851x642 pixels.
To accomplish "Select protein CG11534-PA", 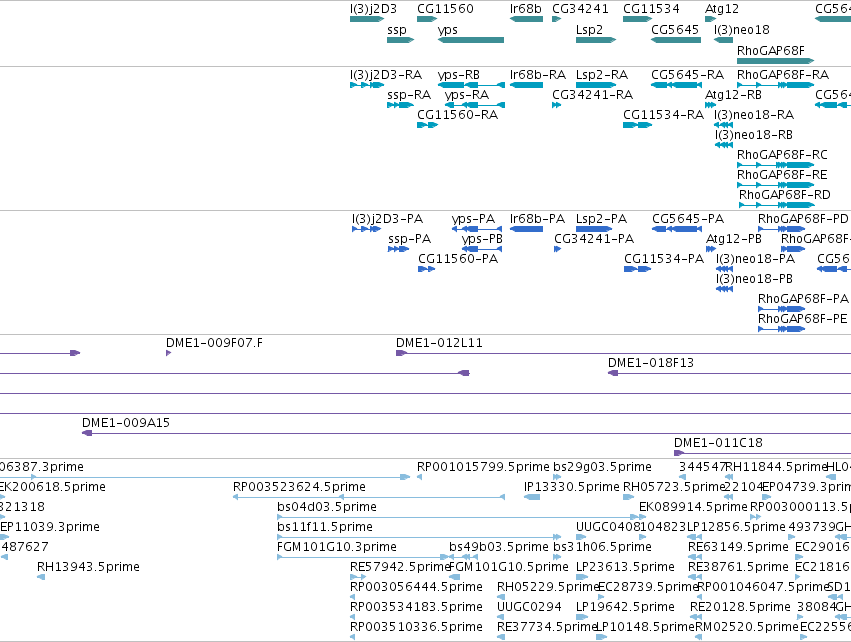I will click(637, 269).
